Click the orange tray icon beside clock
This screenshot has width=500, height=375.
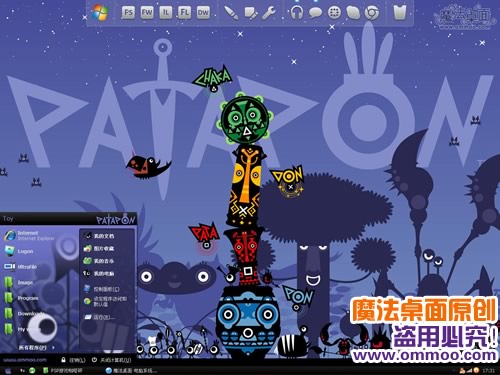(476, 370)
